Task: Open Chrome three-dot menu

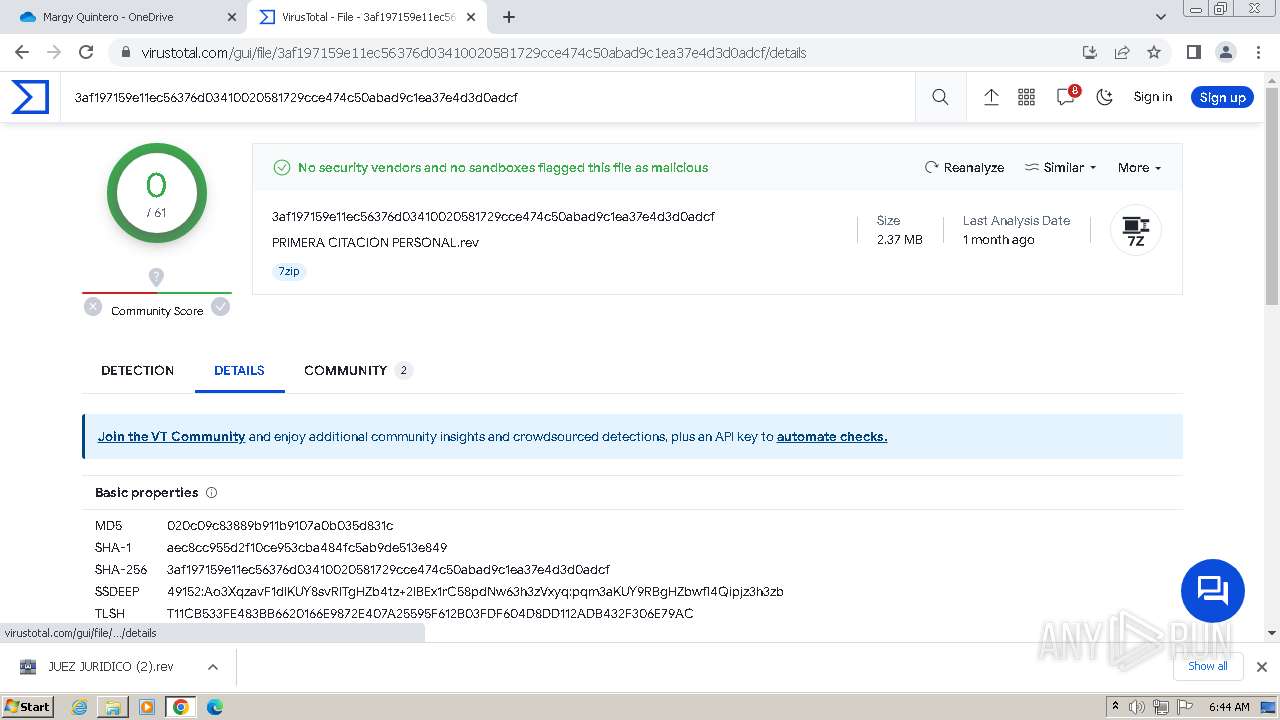Action: (1257, 52)
